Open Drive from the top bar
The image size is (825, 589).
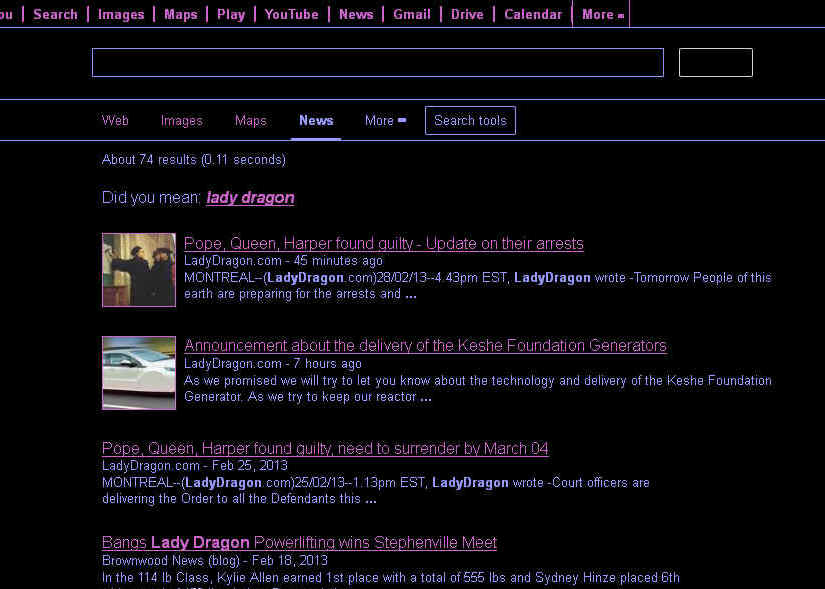467,14
